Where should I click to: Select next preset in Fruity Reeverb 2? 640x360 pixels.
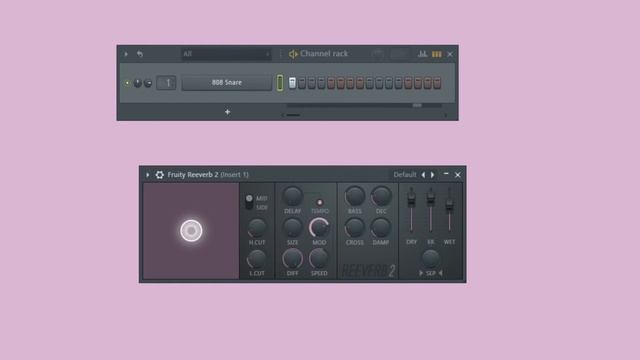click(x=433, y=175)
